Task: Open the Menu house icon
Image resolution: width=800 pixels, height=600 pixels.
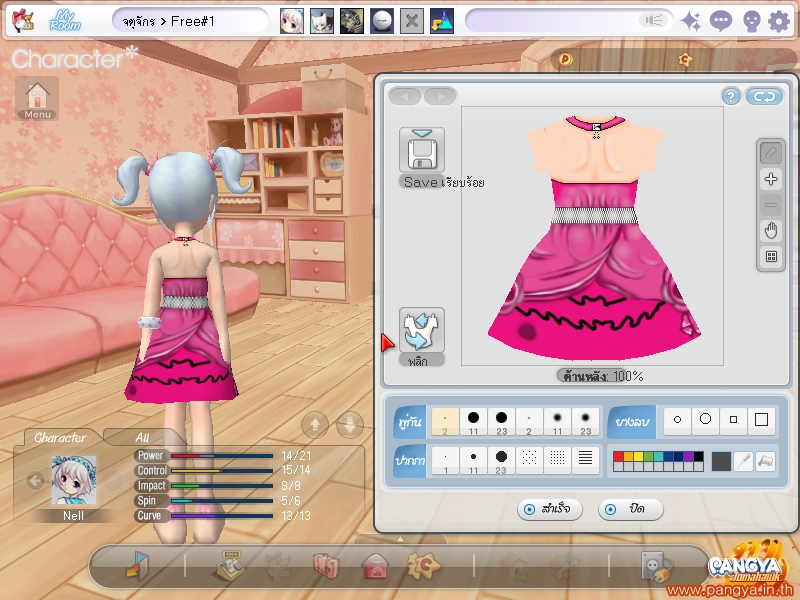Action: point(37,99)
